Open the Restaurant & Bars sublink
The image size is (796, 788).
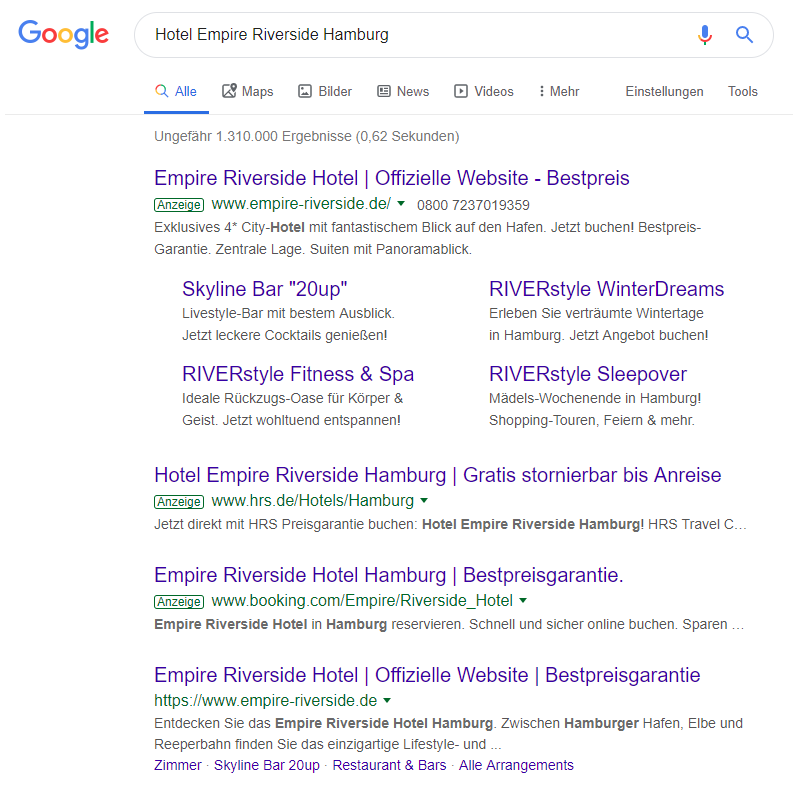[x=389, y=765]
